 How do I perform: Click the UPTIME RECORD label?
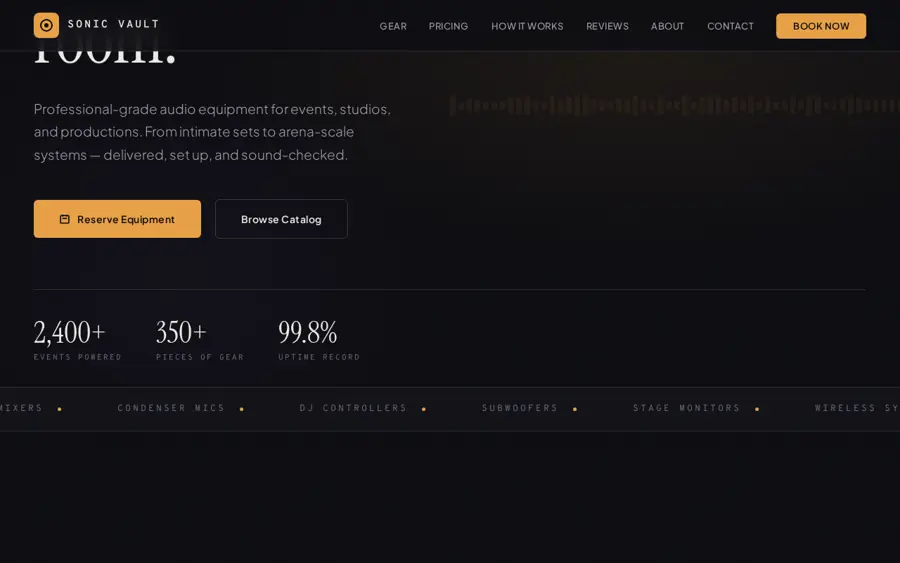click(319, 357)
